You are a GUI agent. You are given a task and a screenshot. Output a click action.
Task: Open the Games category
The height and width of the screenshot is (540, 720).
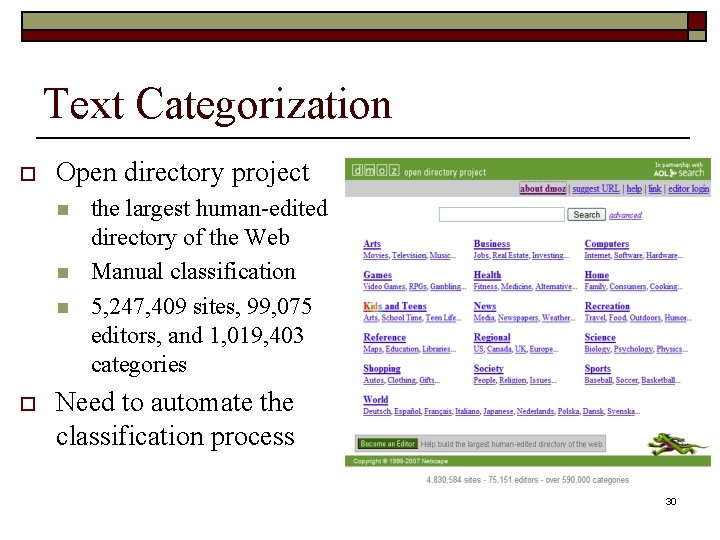[377, 275]
